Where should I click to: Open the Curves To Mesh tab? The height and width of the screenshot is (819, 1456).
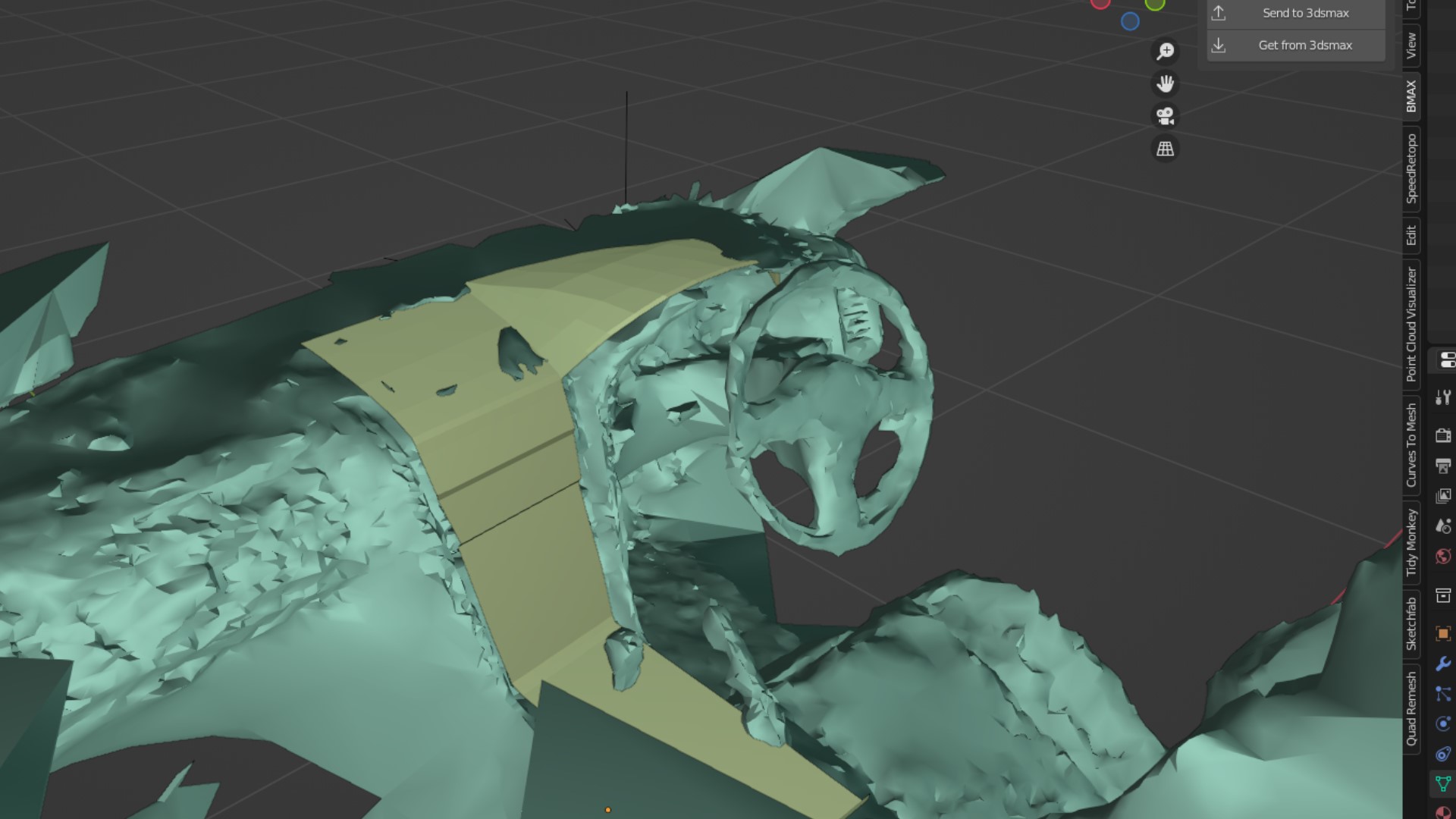pos(1410,445)
